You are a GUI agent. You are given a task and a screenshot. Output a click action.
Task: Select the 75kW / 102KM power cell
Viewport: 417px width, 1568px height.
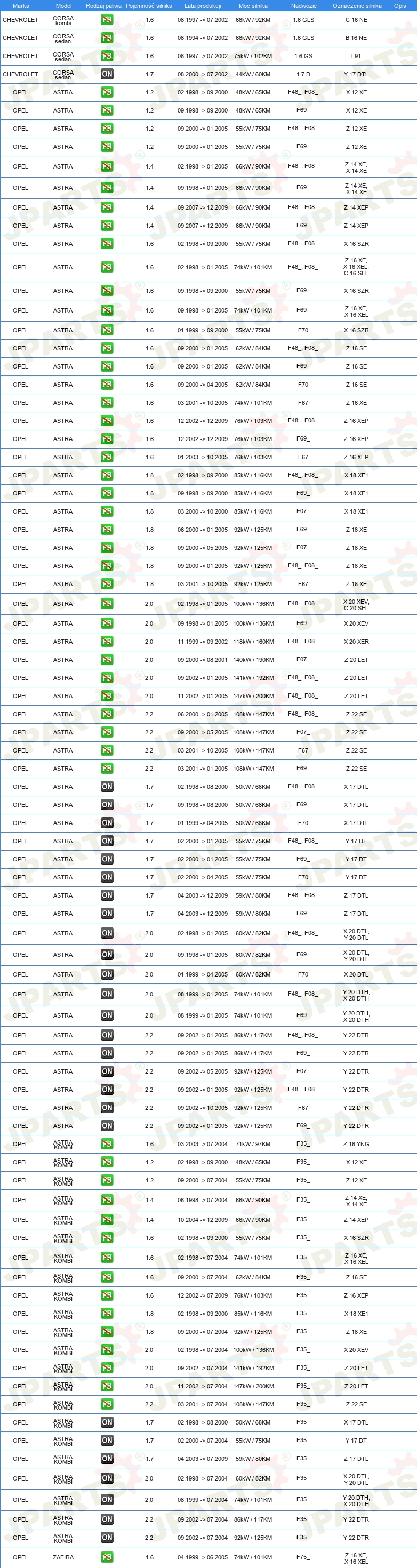click(x=253, y=56)
